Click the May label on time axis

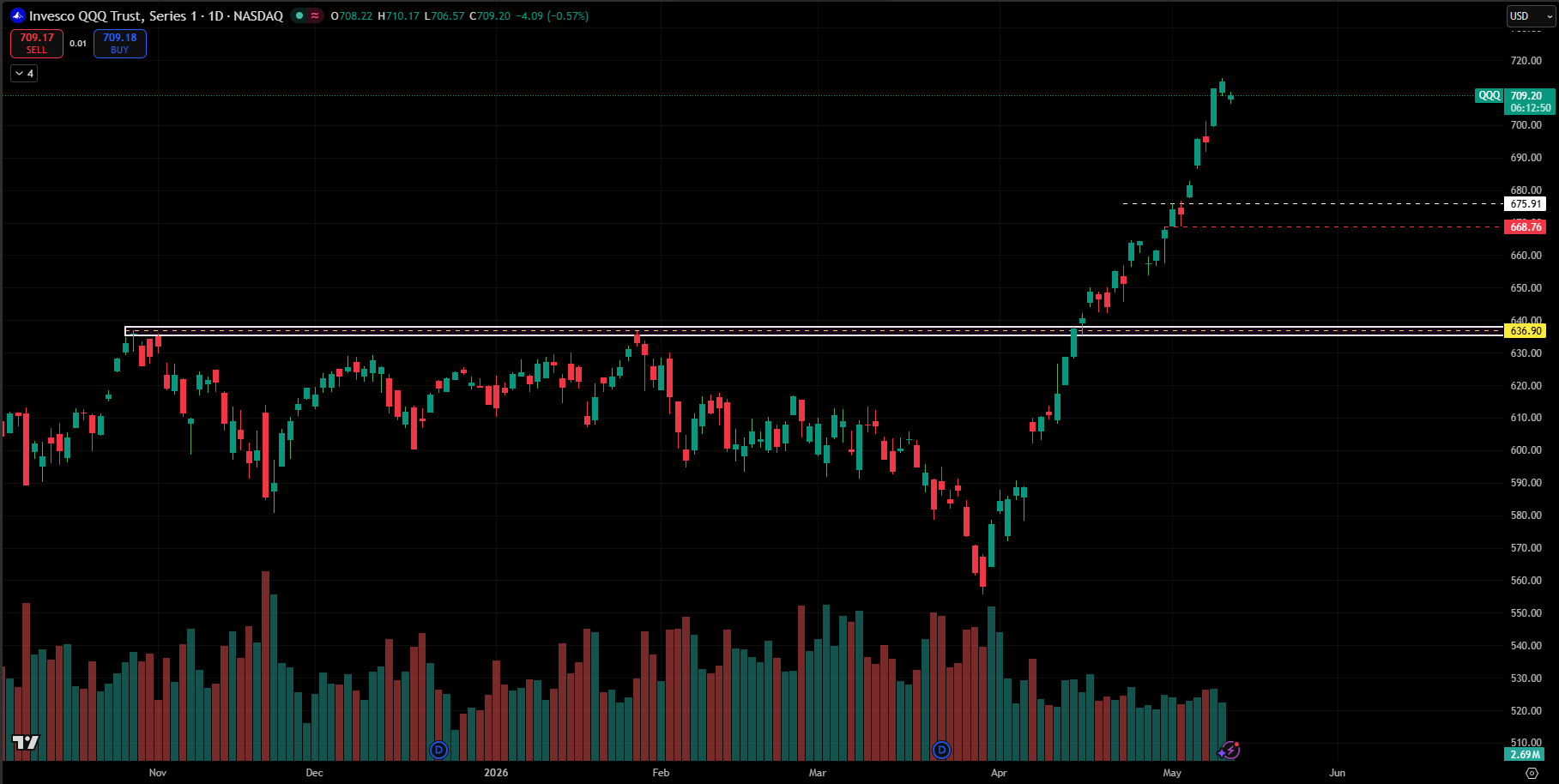(x=1172, y=773)
